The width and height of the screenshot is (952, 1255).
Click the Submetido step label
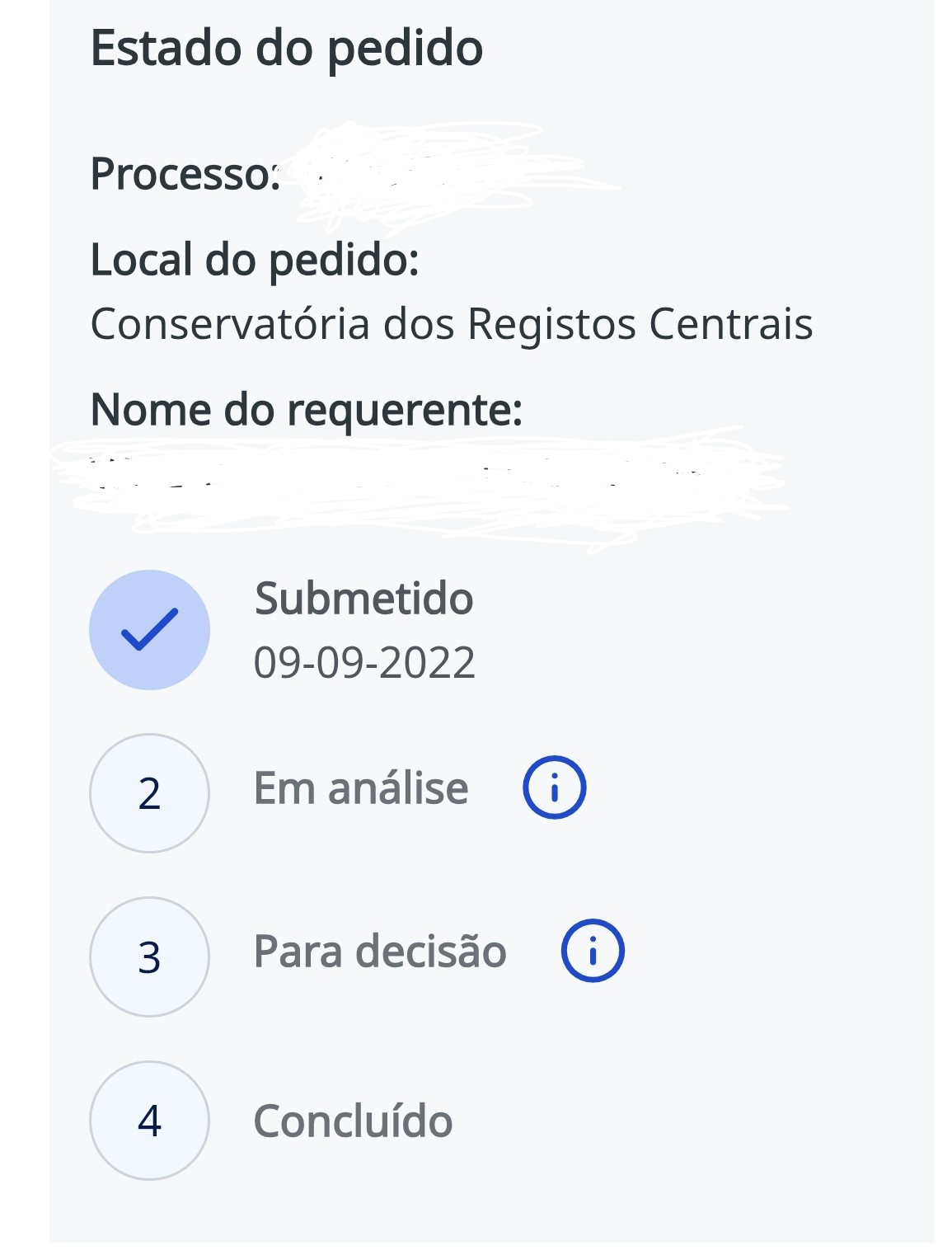tap(363, 599)
